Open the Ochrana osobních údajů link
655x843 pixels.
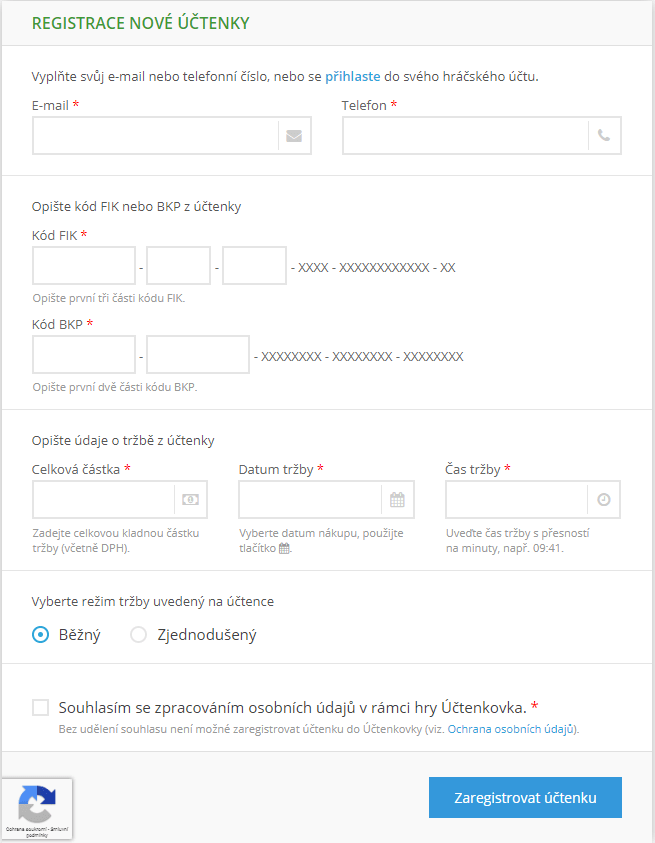[x=511, y=730]
